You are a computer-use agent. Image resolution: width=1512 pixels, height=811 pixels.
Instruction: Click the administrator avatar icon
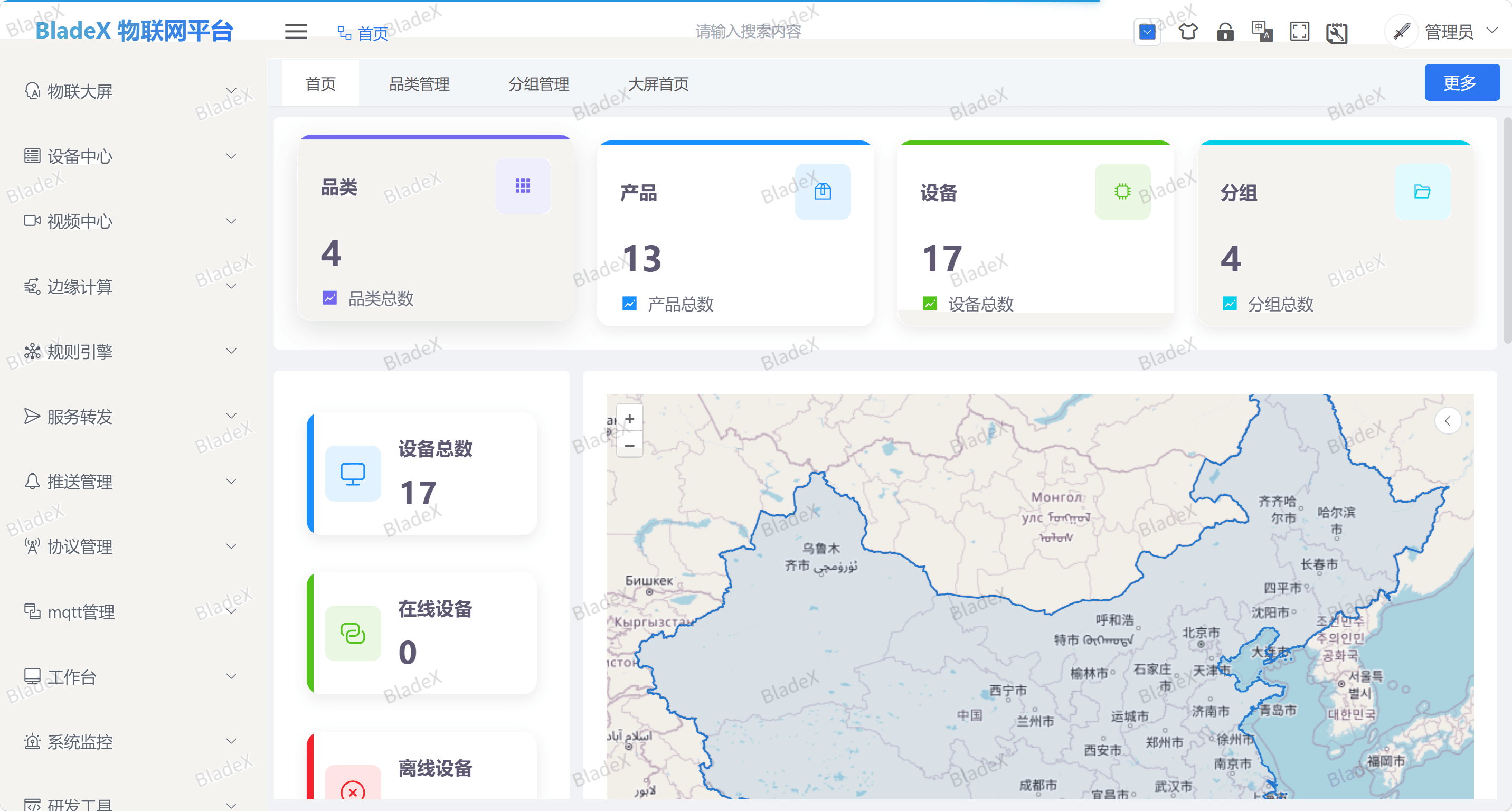(x=1401, y=31)
